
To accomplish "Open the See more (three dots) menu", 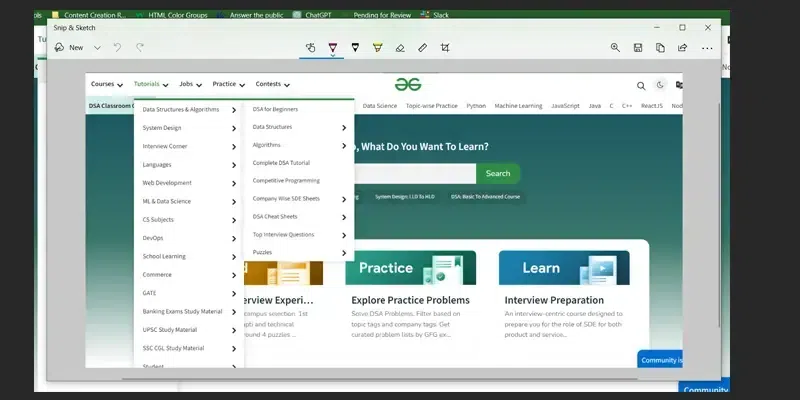I will tap(707, 48).
